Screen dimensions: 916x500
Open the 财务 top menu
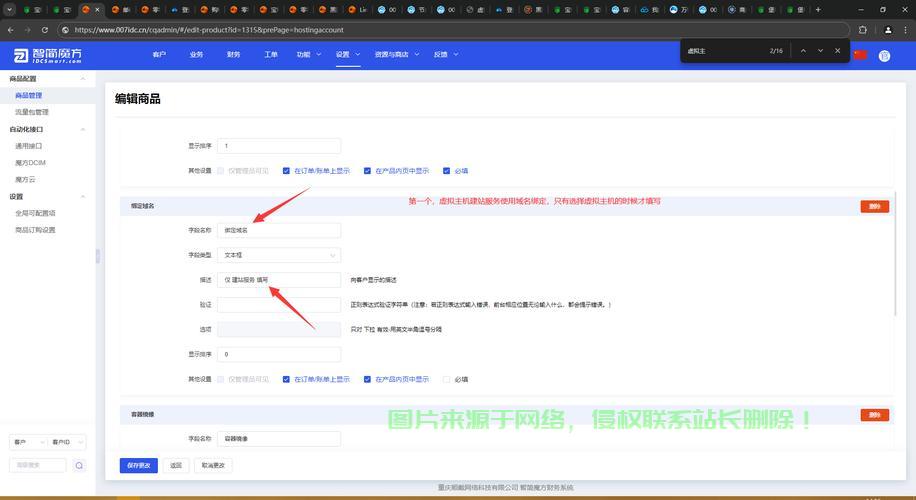233,55
